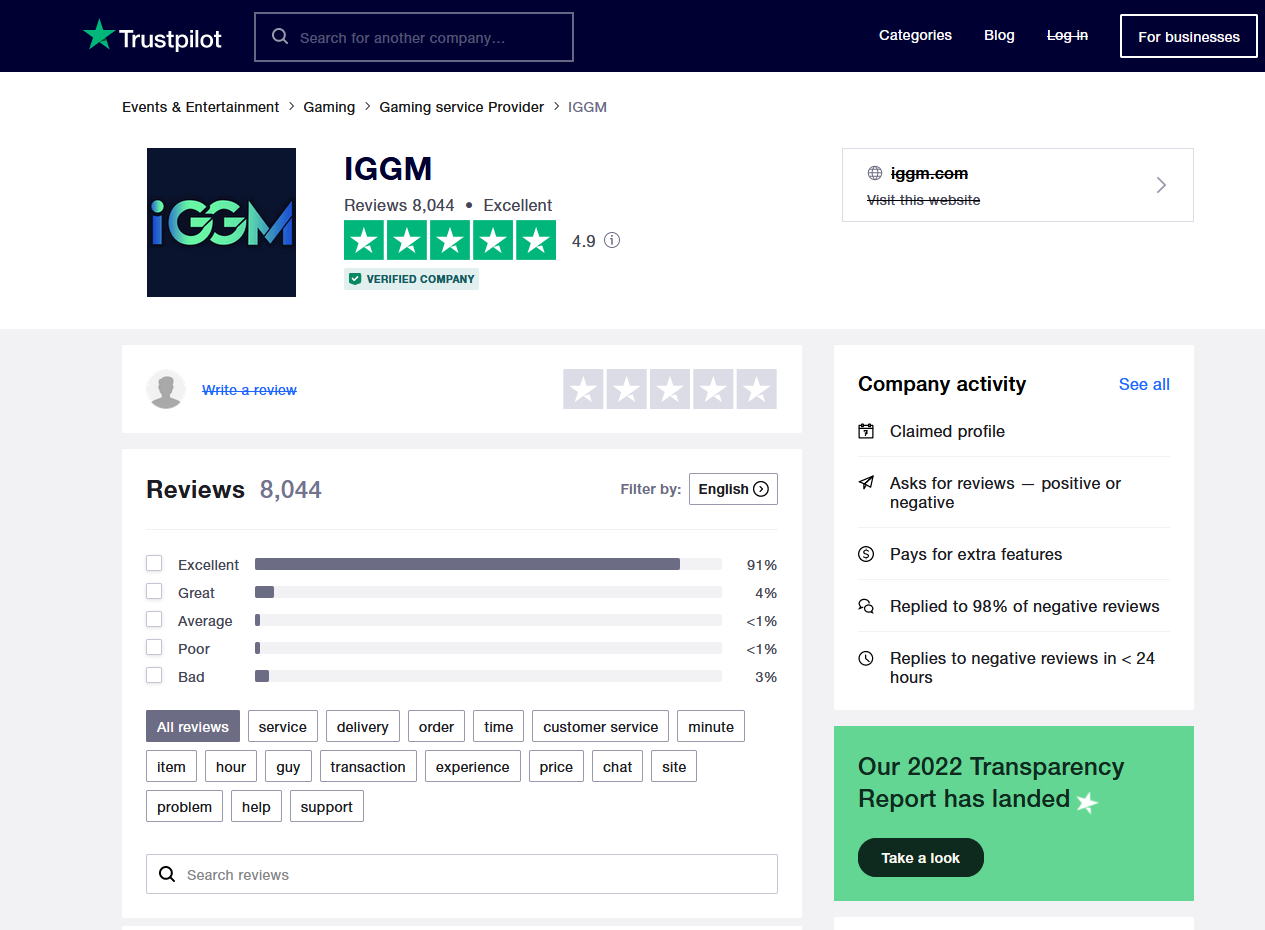Filter reviews by the transaction tag
The height and width of the screenshot is (930, 1265).
[x=368, y=767]
